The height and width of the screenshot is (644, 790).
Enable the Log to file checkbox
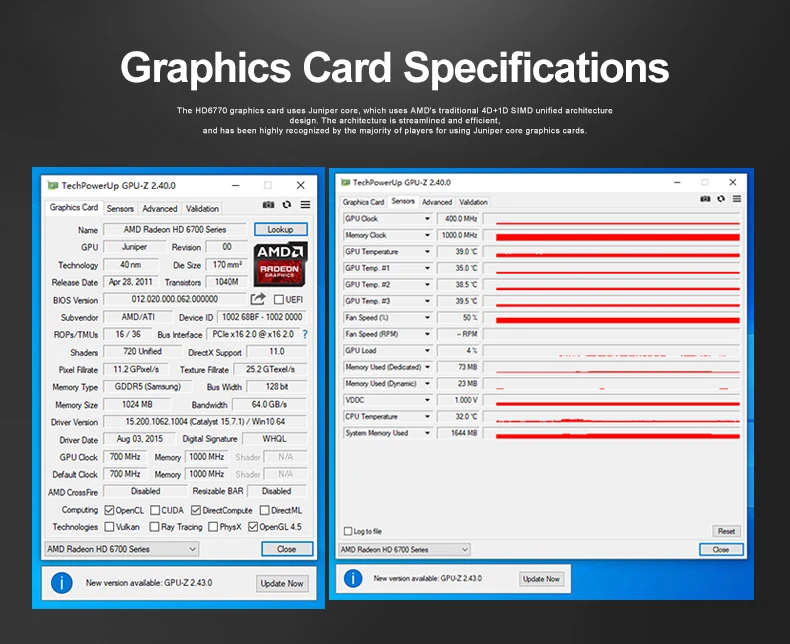point(348,531)
